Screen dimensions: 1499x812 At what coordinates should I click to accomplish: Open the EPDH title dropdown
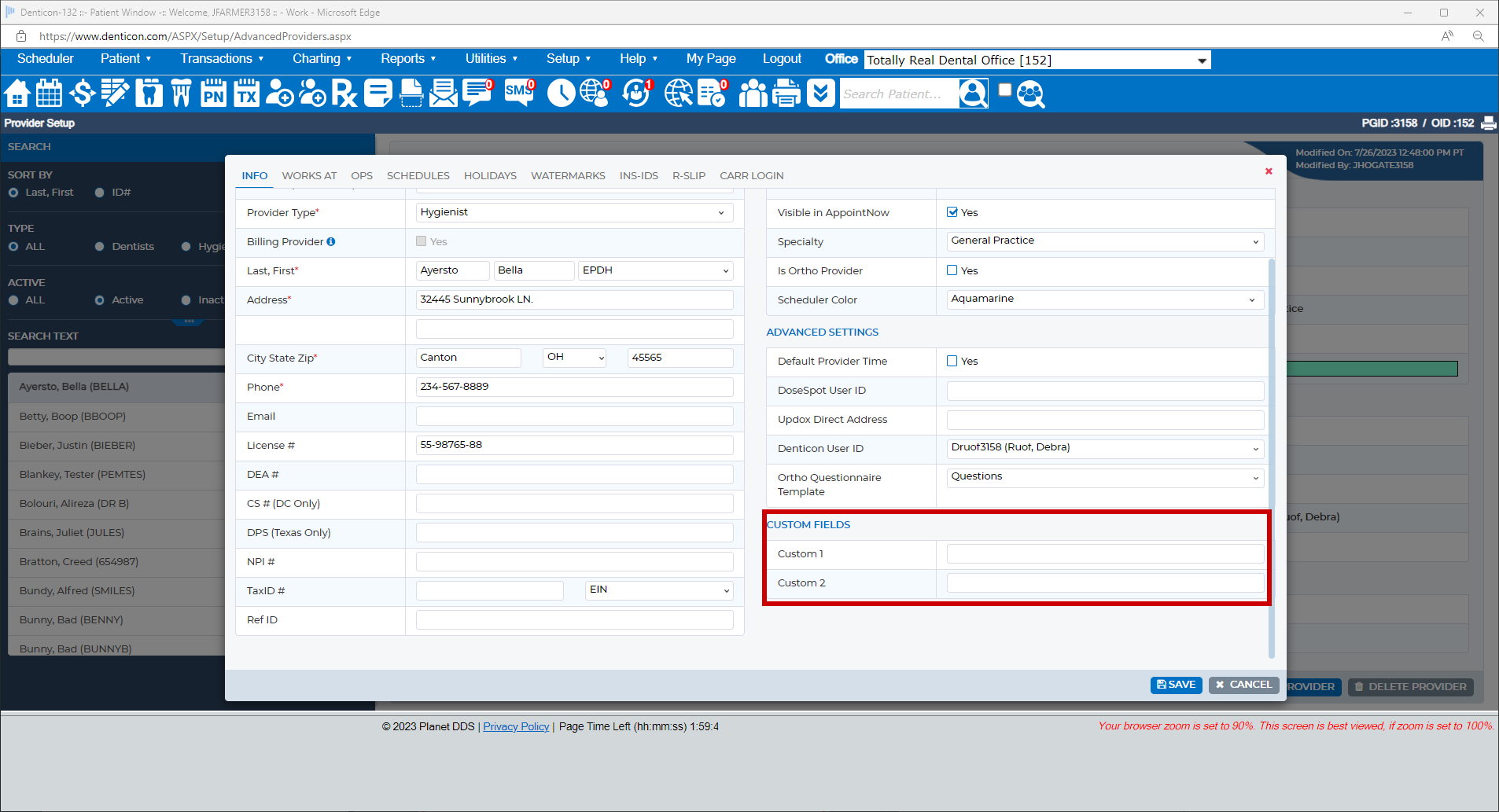coord(655,270)
